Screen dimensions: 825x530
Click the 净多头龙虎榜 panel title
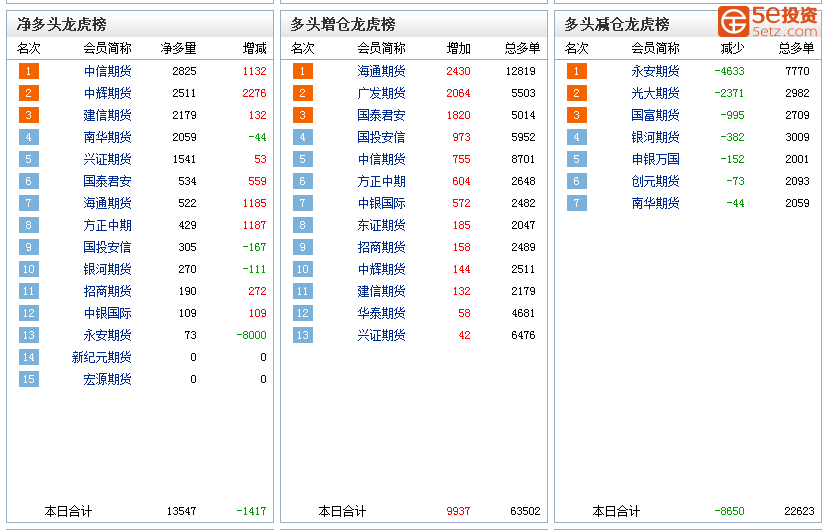[x=62, y=24]
